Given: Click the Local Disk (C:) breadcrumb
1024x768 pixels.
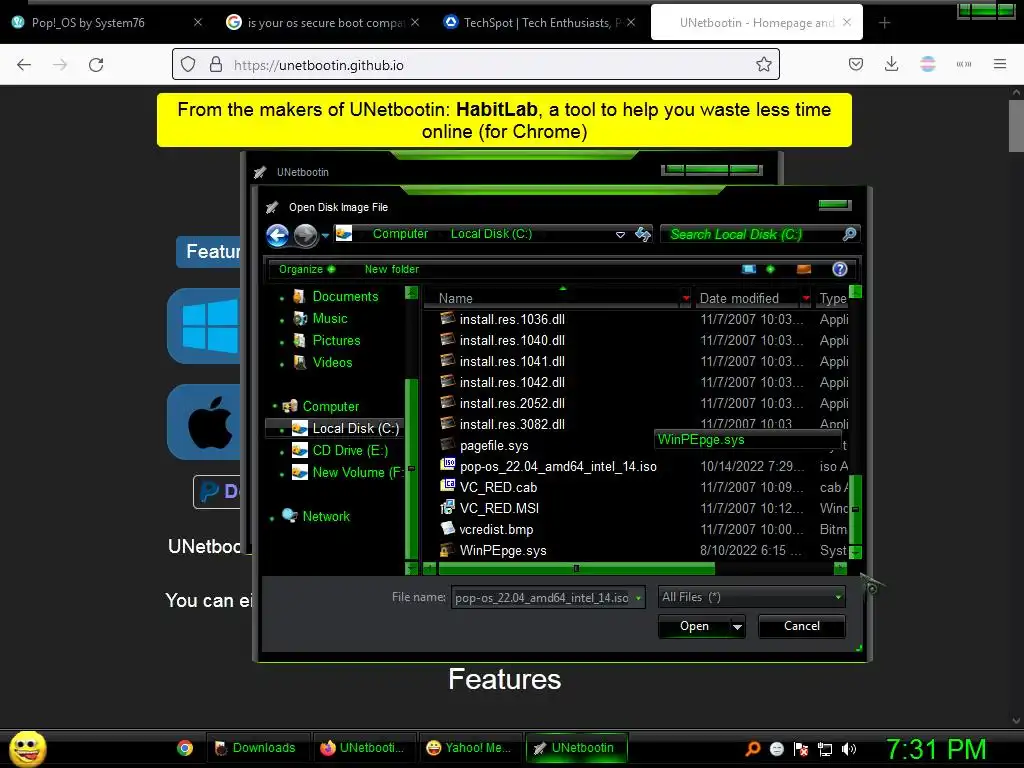Looking at the screenshot, I should tap(491, 234).
